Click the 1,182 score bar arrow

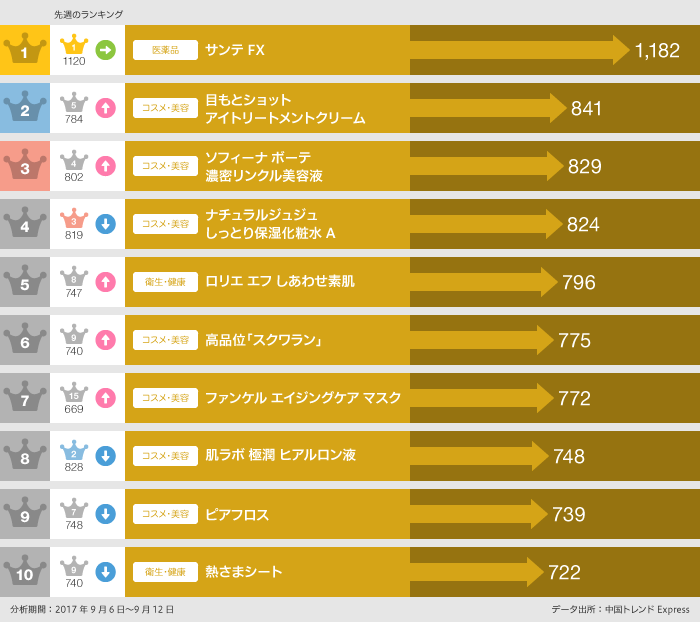(520, 50)
